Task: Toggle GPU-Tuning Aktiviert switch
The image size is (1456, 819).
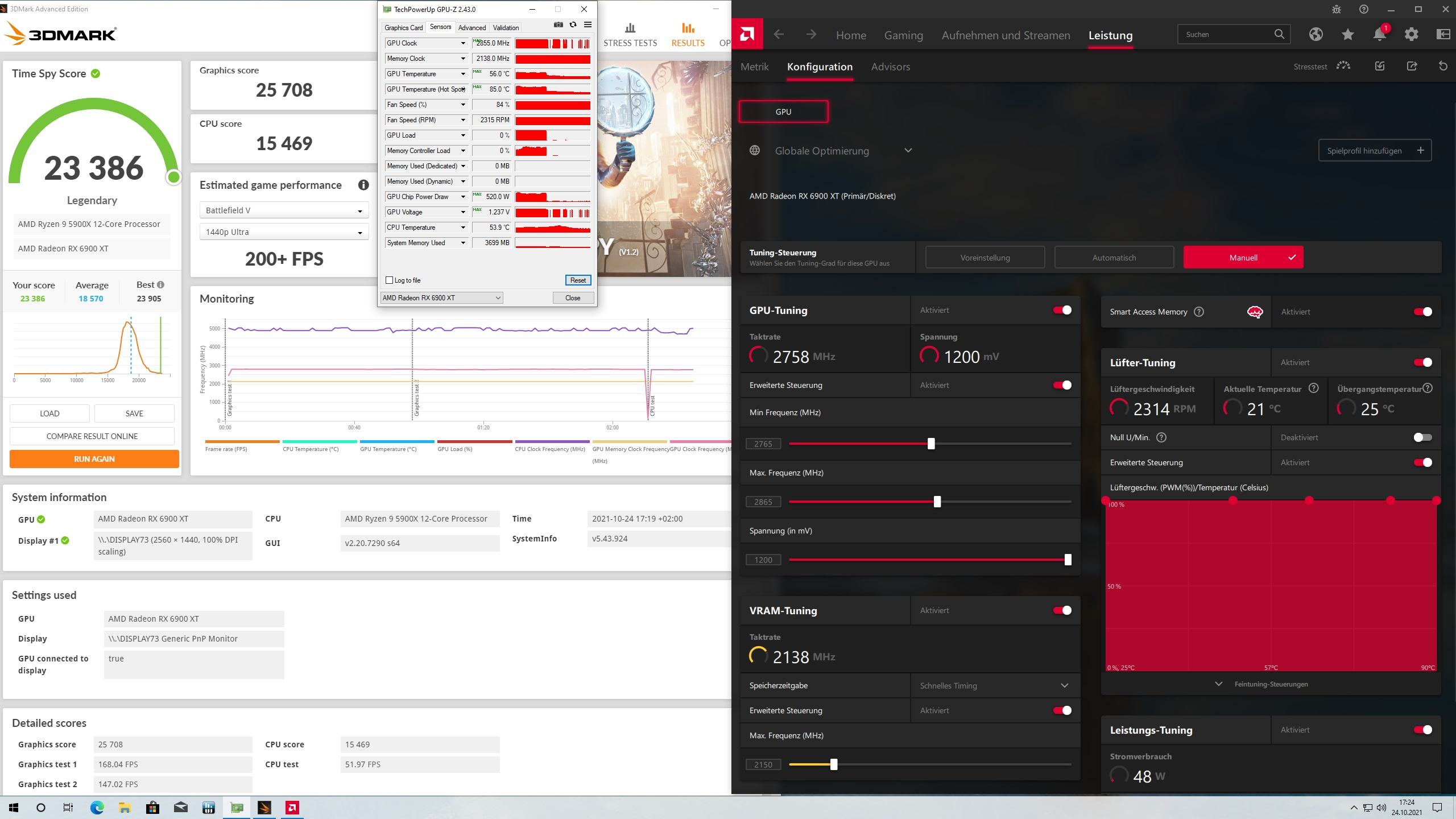Action: [1062, 310]
